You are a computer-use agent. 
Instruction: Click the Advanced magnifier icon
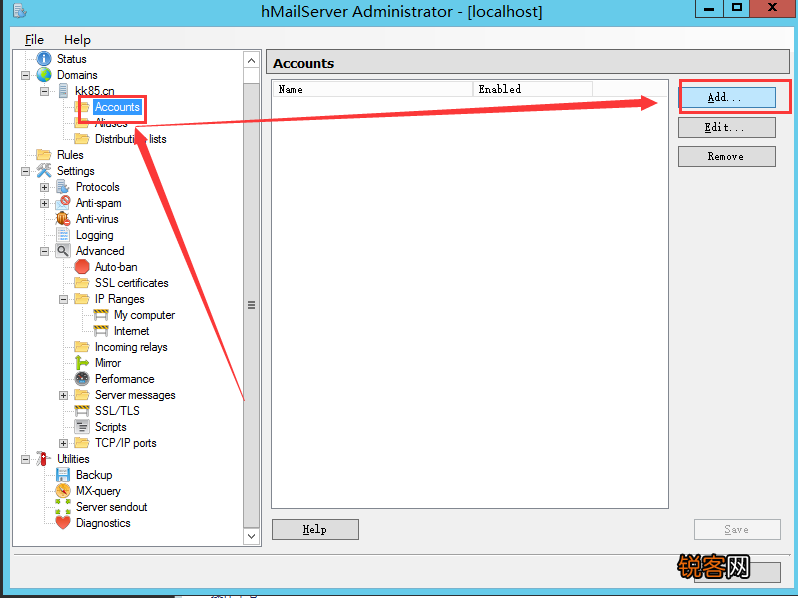coord(63,251)
